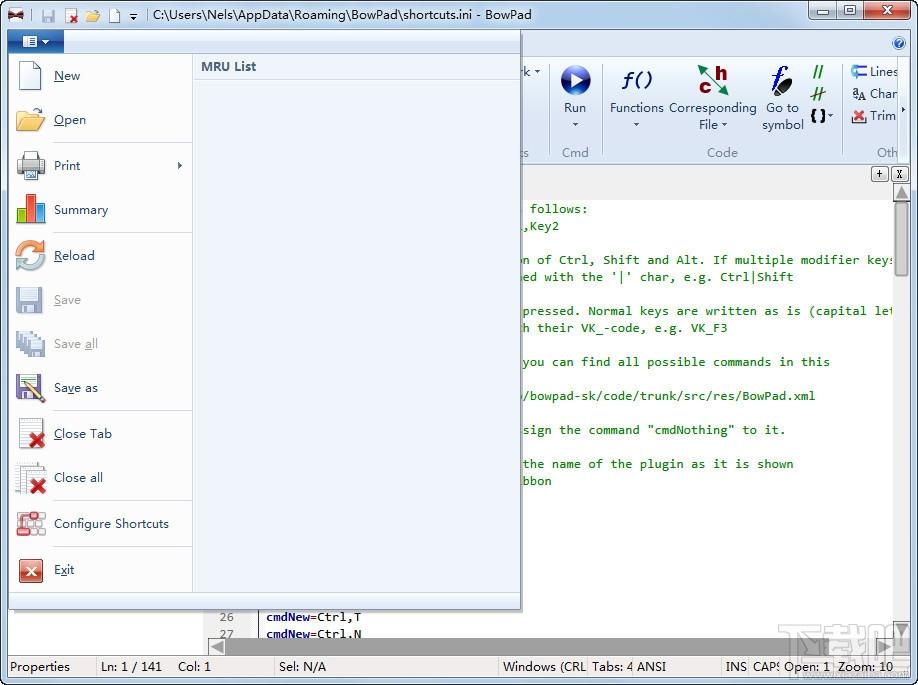Click the line comment // icon
The height and width of the screenshot is (685, 918).
coord(818,71)
